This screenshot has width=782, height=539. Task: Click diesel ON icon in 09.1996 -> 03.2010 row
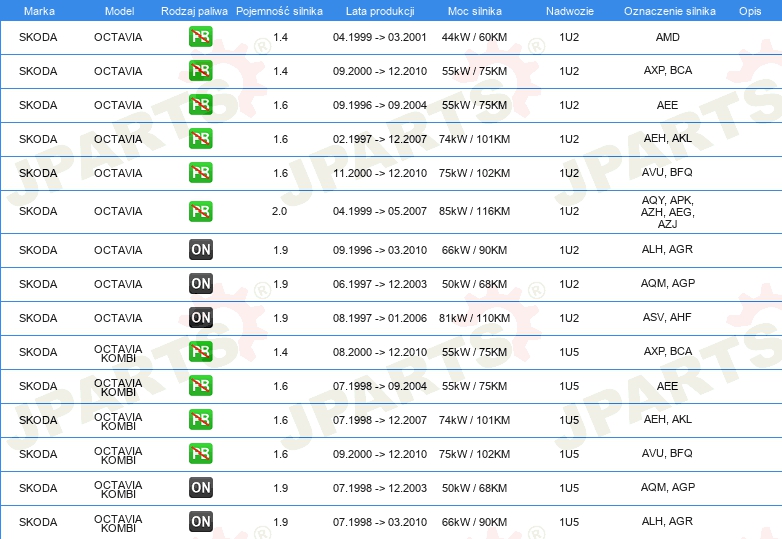(200, 250)
